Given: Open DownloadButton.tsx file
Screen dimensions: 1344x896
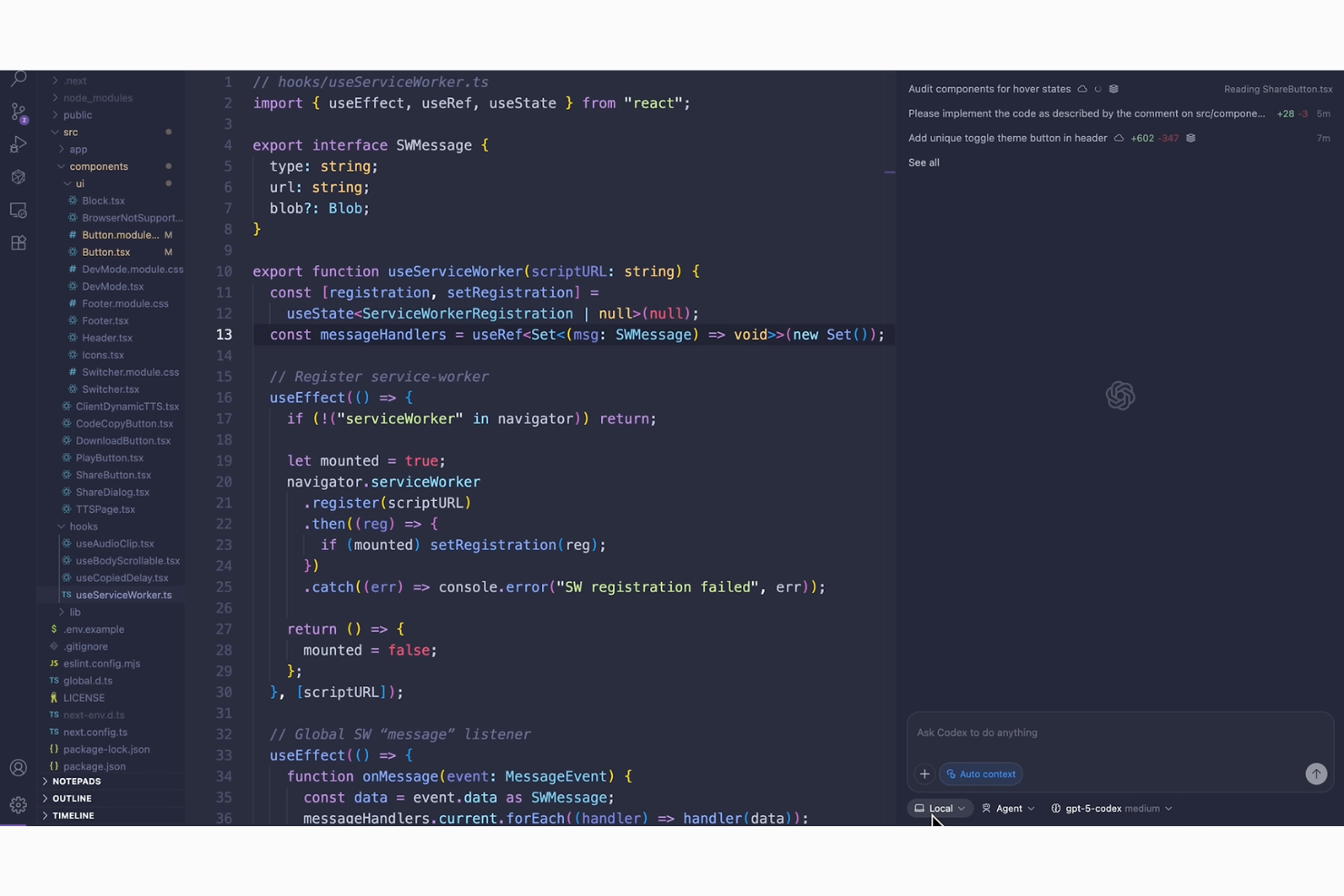Looking at the screenshot, I should [x=123, y=441].
